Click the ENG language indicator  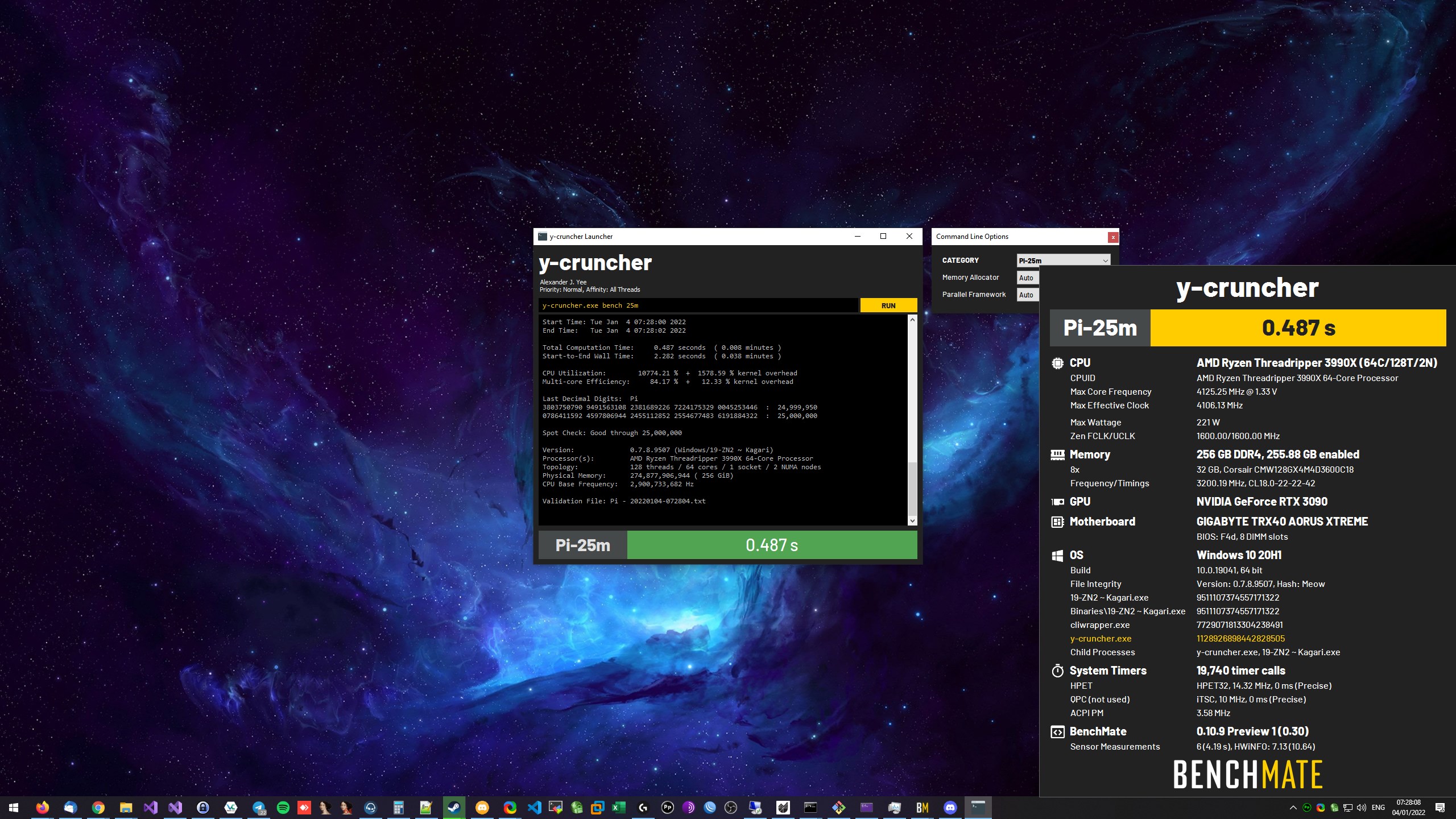click(1378, 808)
